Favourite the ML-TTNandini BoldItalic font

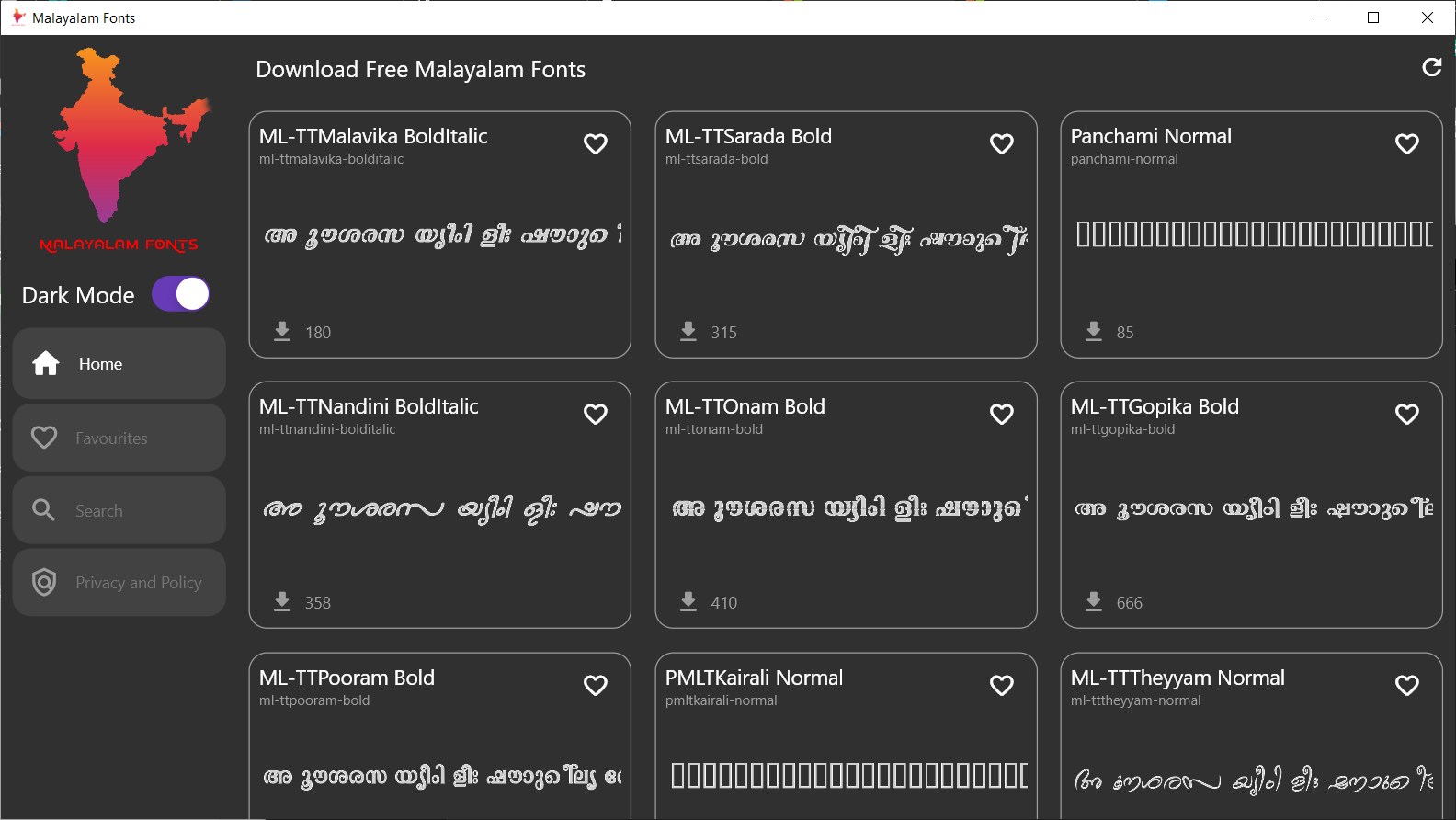tap(596, 415)
